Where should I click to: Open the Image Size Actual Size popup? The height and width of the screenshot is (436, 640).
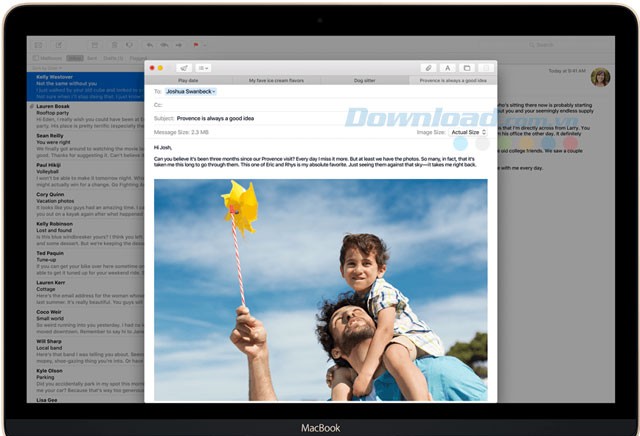point(468,132)
